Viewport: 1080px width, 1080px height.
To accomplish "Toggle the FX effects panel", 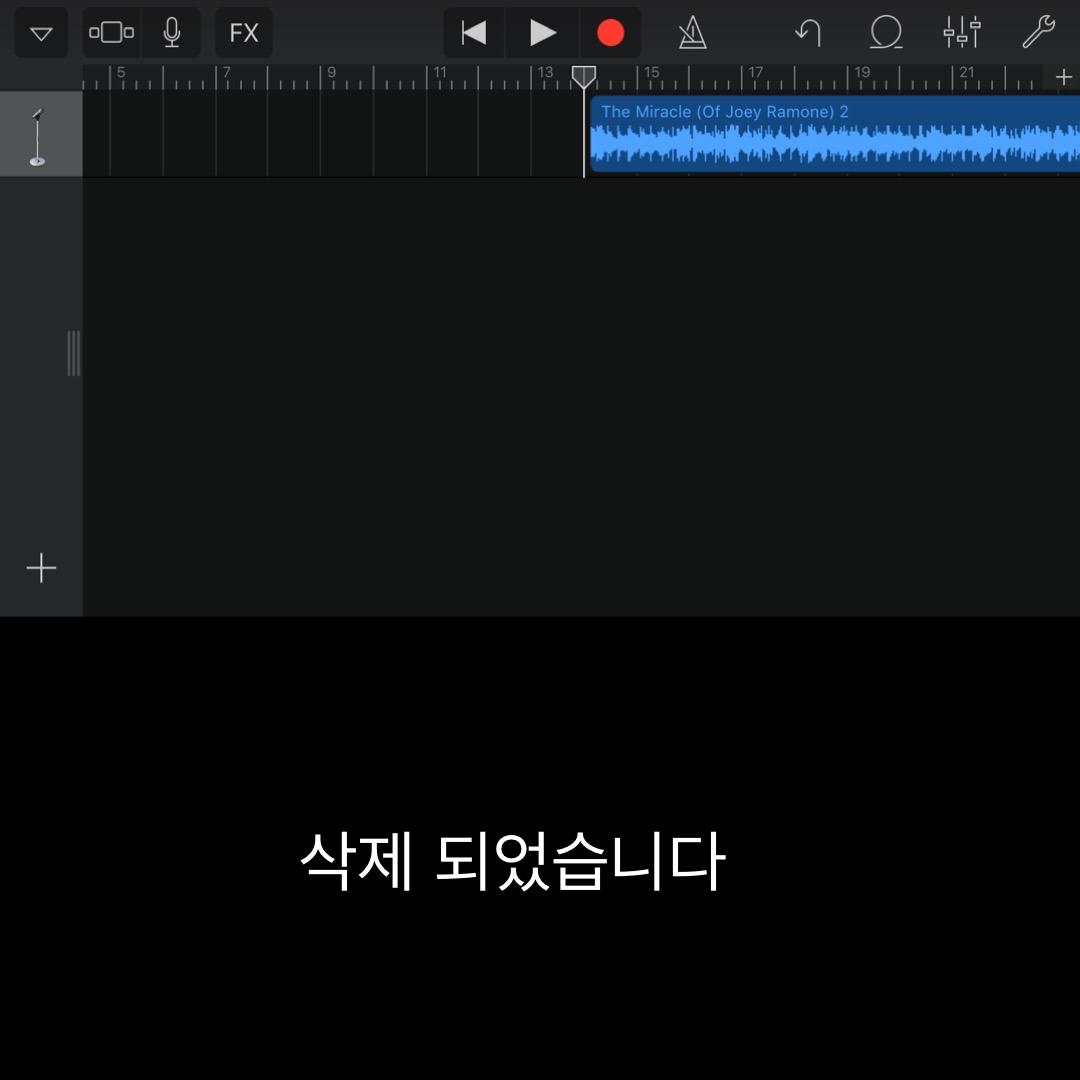I will point(244,33).
